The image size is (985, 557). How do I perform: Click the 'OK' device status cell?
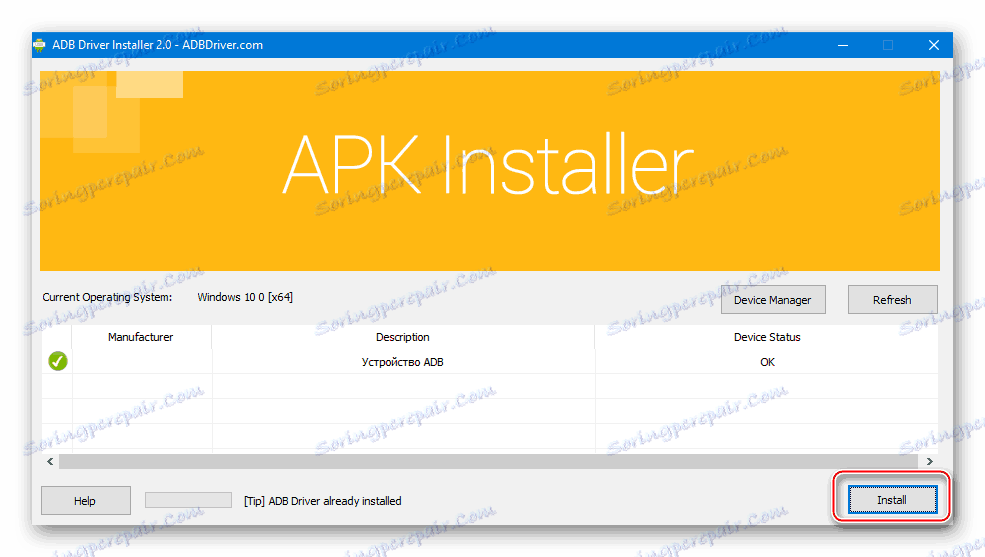click(767, 362)
